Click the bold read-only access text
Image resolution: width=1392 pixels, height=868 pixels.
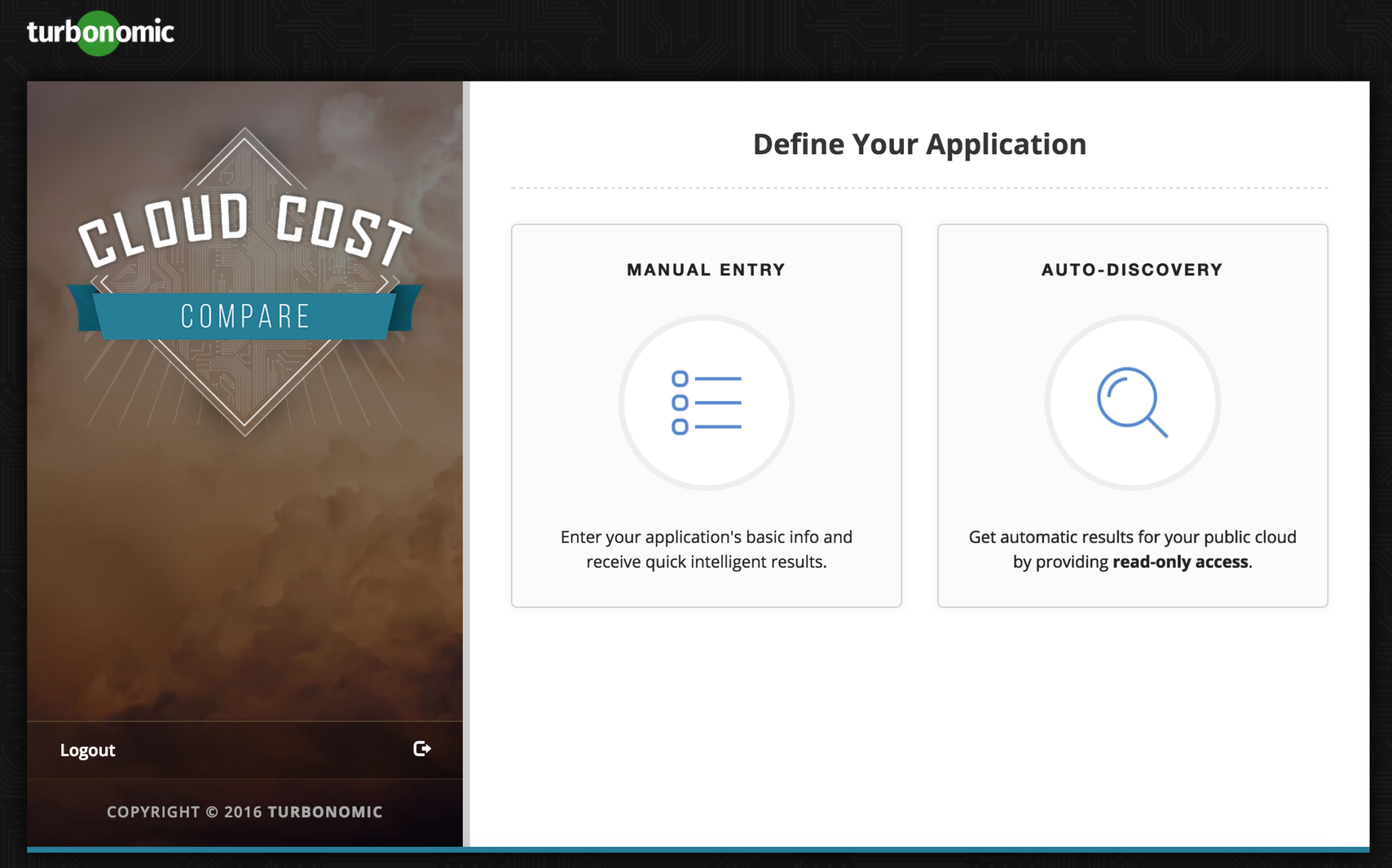click(x=1181, y=562)
